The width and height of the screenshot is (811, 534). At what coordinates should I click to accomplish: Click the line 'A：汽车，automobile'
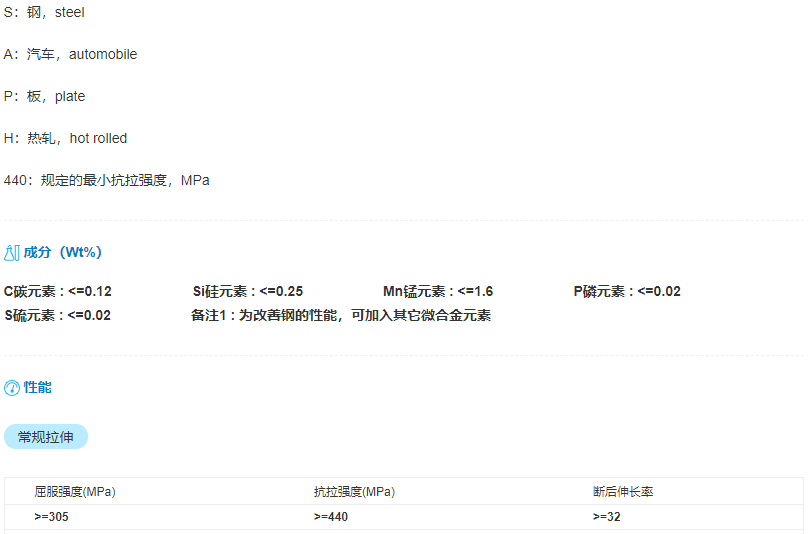click(x=70, y=54)
